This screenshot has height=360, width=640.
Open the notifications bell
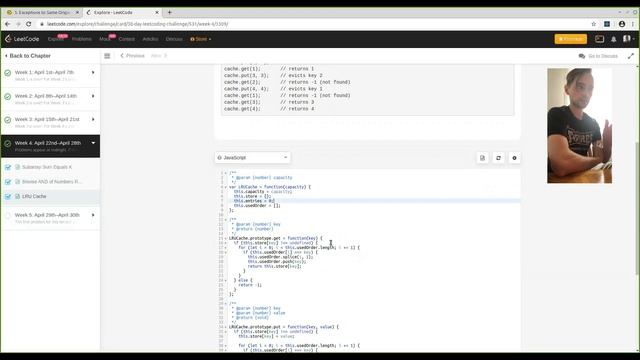point(613,39)
